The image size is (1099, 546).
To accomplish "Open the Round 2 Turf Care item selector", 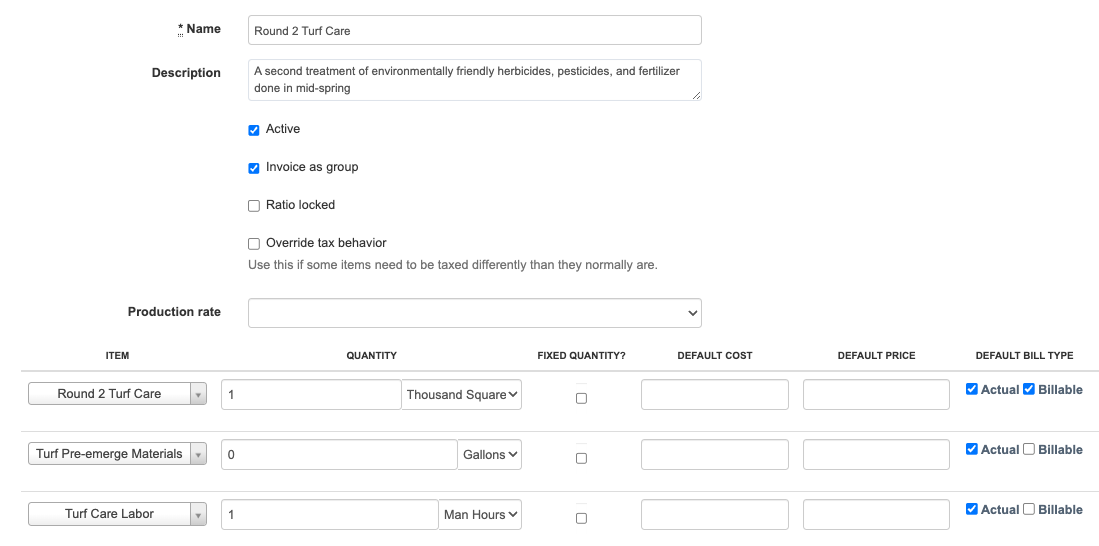I will pyautogui.click(x=117, y=394).
